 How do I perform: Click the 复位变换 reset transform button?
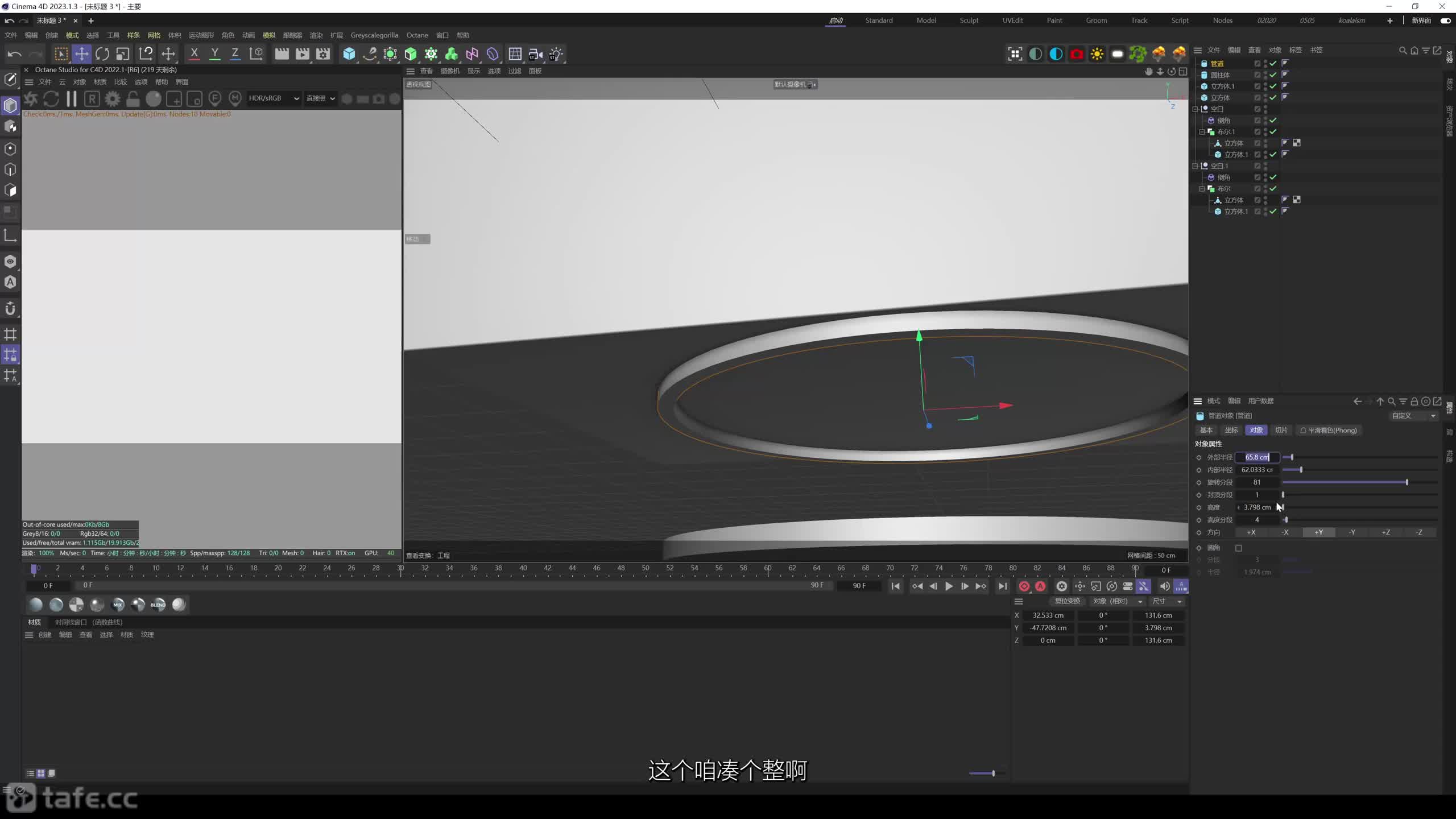pyautogui.click(x=1067, y=601)
